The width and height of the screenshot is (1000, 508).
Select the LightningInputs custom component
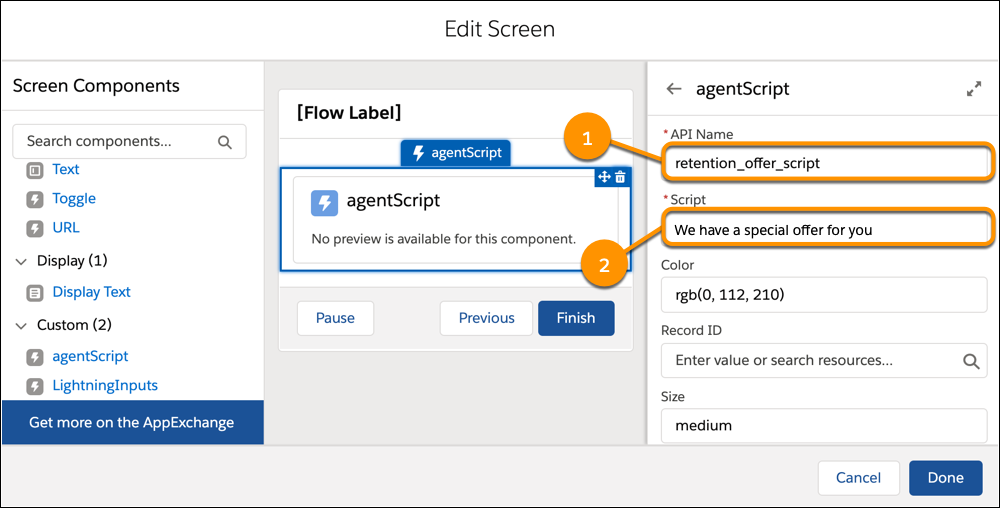coord(105,386)
